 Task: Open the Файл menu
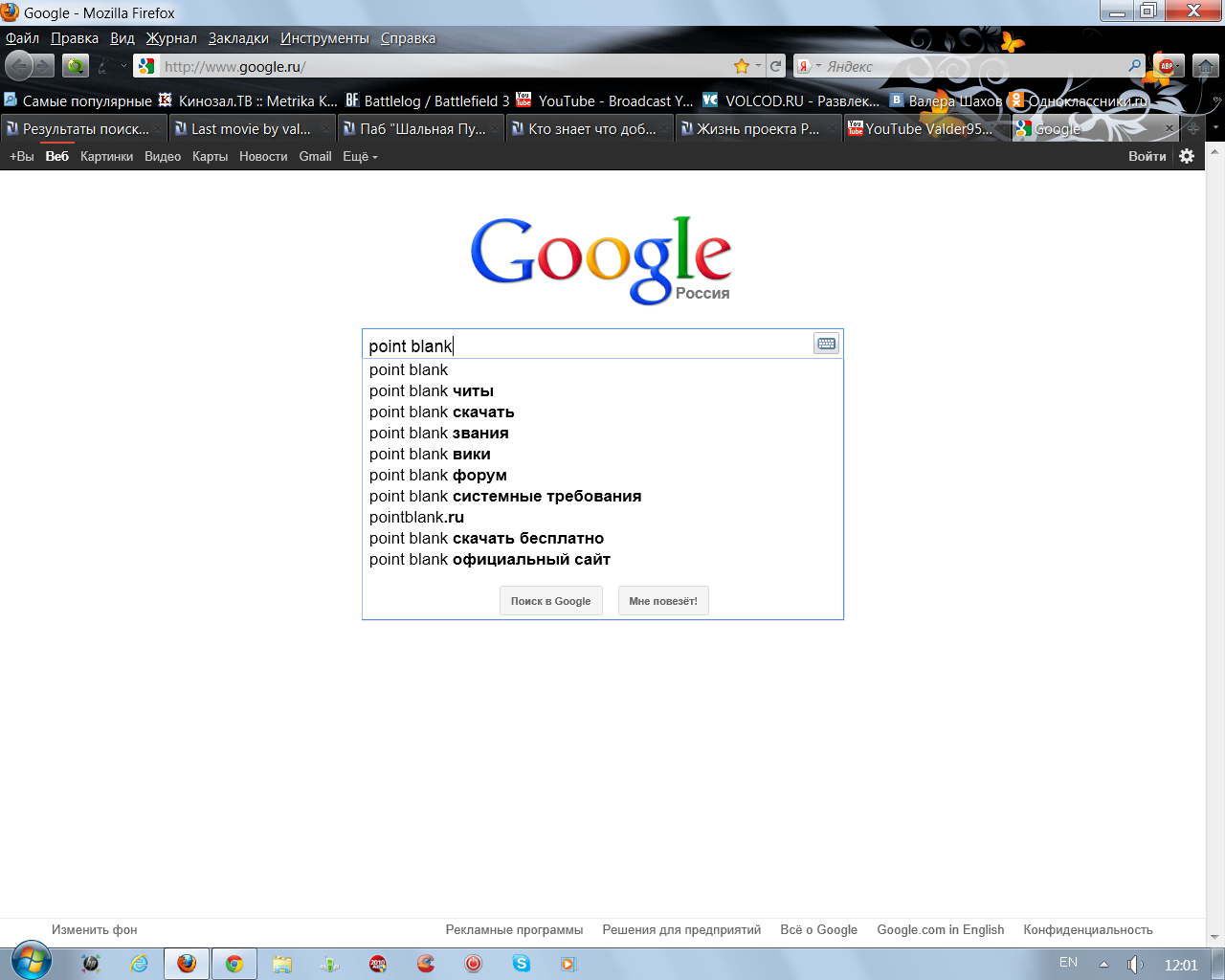22,38
